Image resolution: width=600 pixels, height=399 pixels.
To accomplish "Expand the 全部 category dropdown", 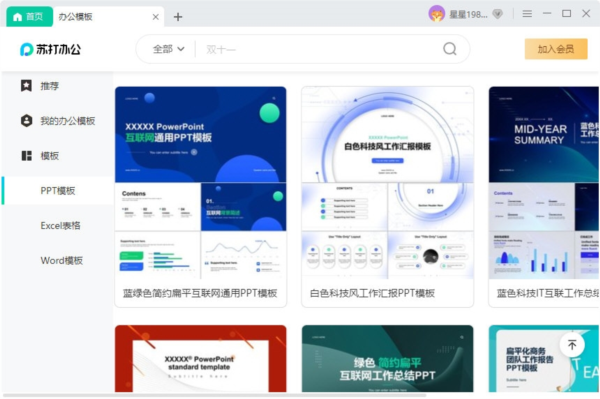I will tap(169, 49).
